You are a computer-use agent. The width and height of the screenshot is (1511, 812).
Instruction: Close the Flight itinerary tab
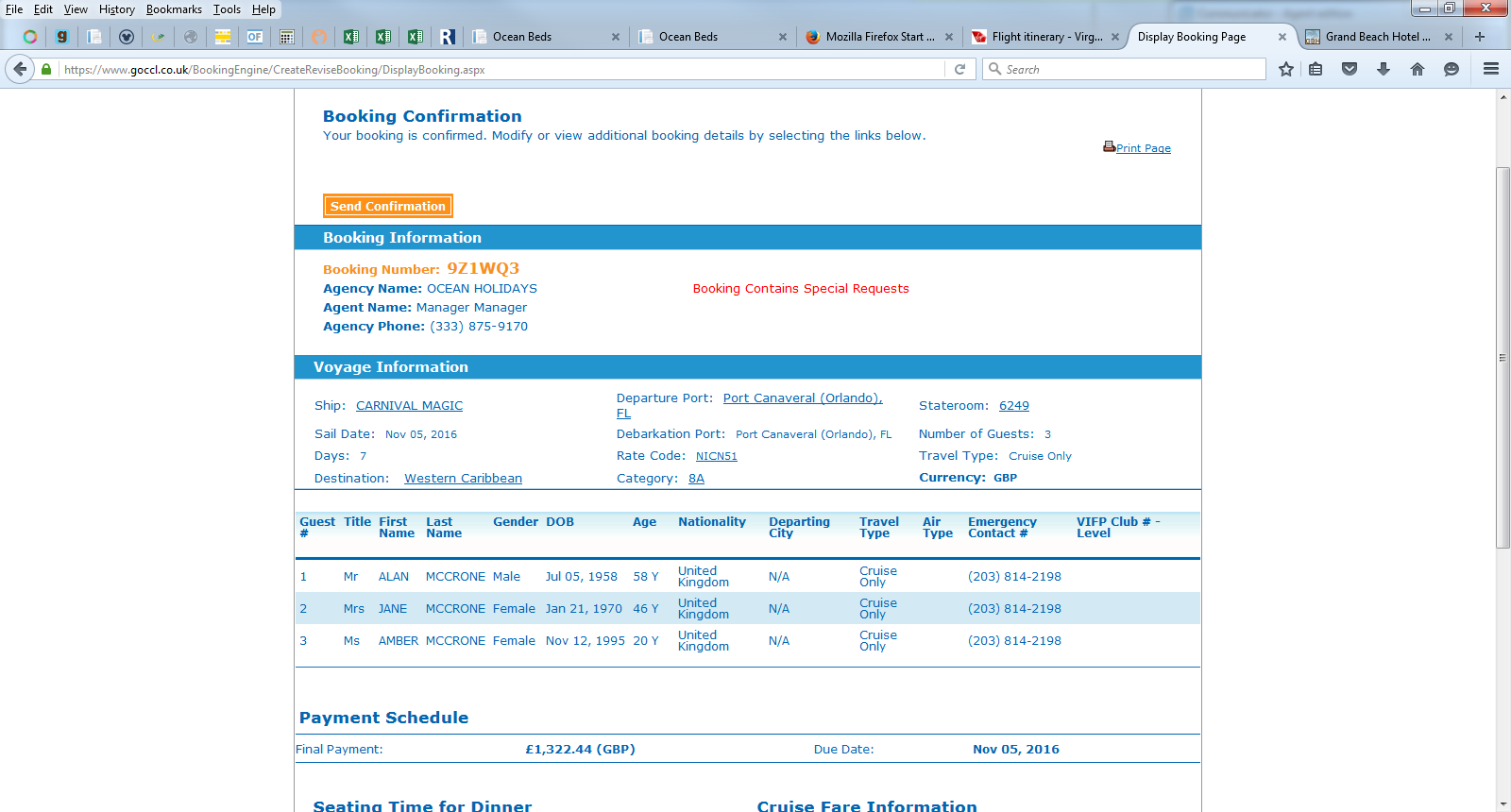pos(1115,37)
